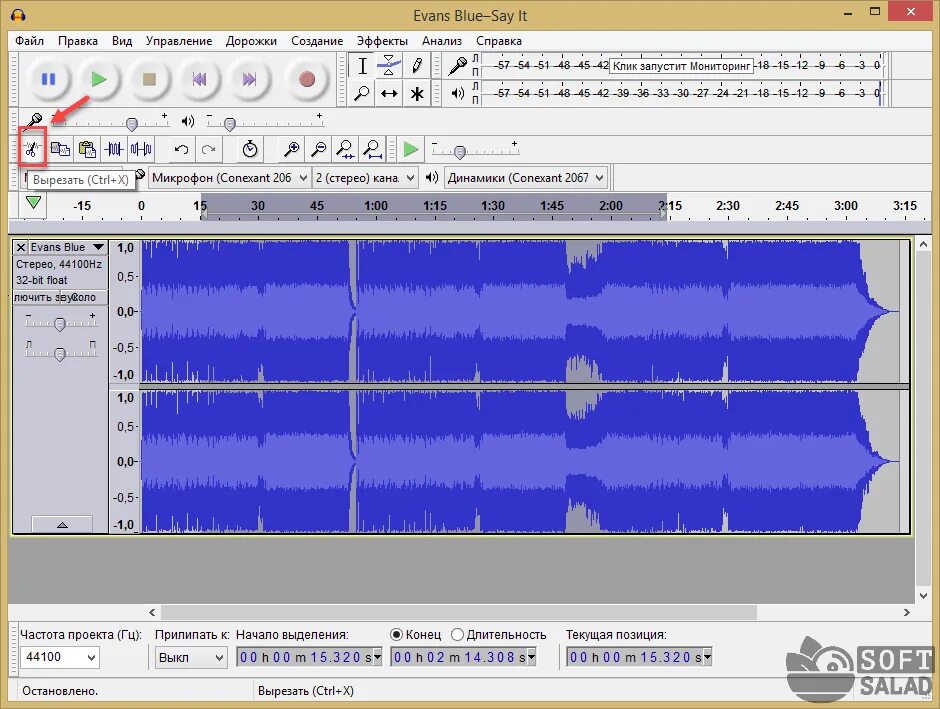Viewport: 940px width, 709px height.
Task: Select the Envelope tool
Action: tap(389, 66)
